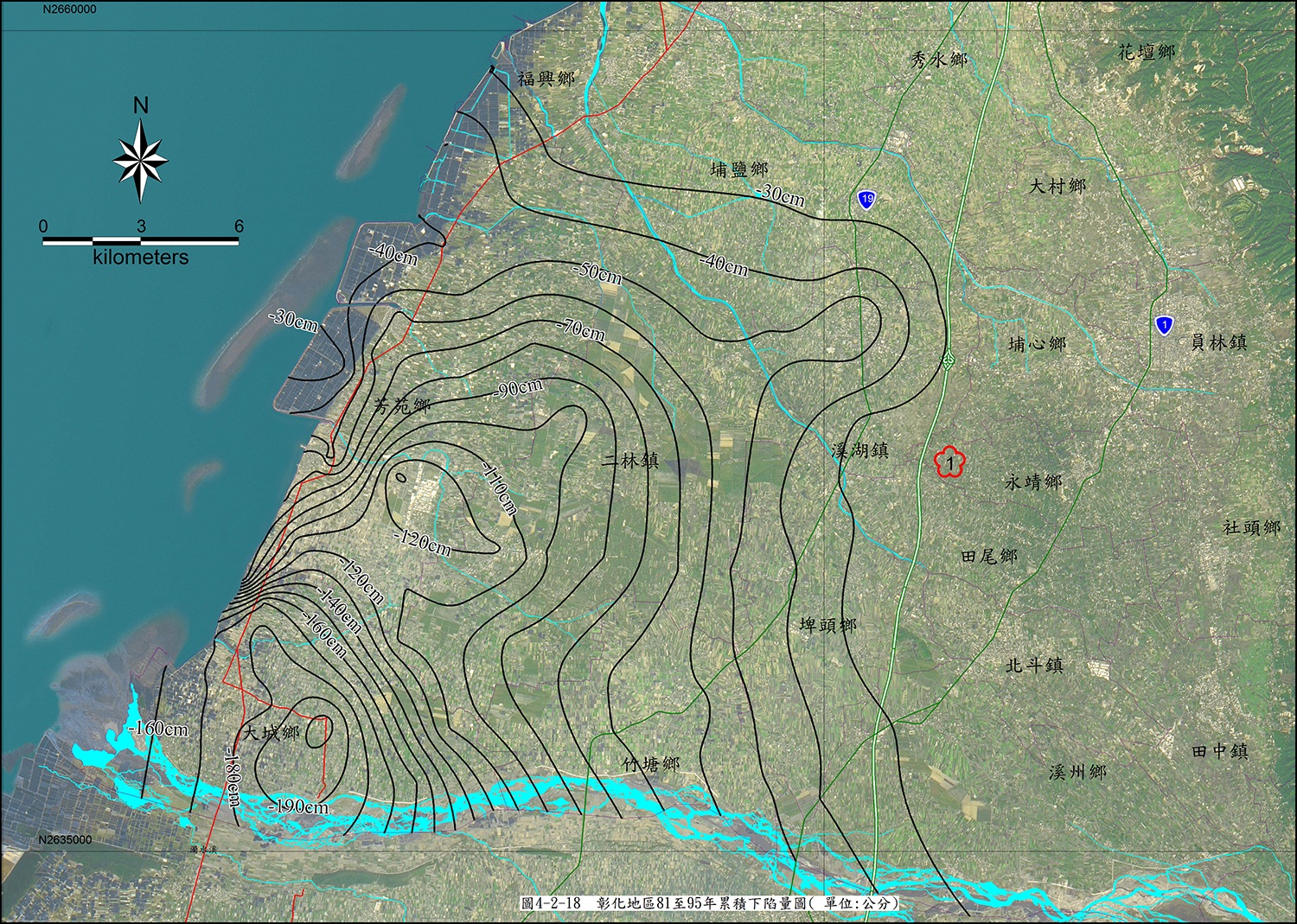Screen dimensions: 1297x924
Task: Click the N2660000 coordinate label
Action: click(69, 10)
